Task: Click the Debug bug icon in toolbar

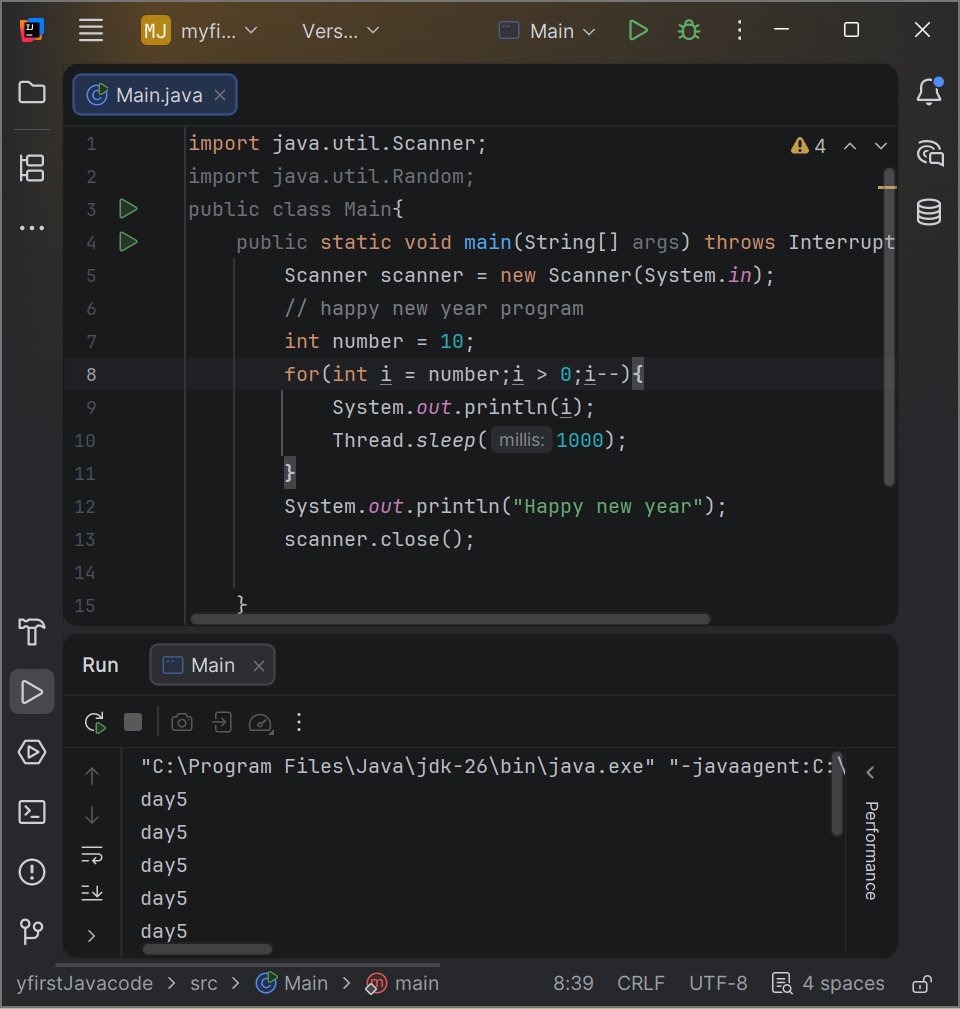Action: click(688, 31)
